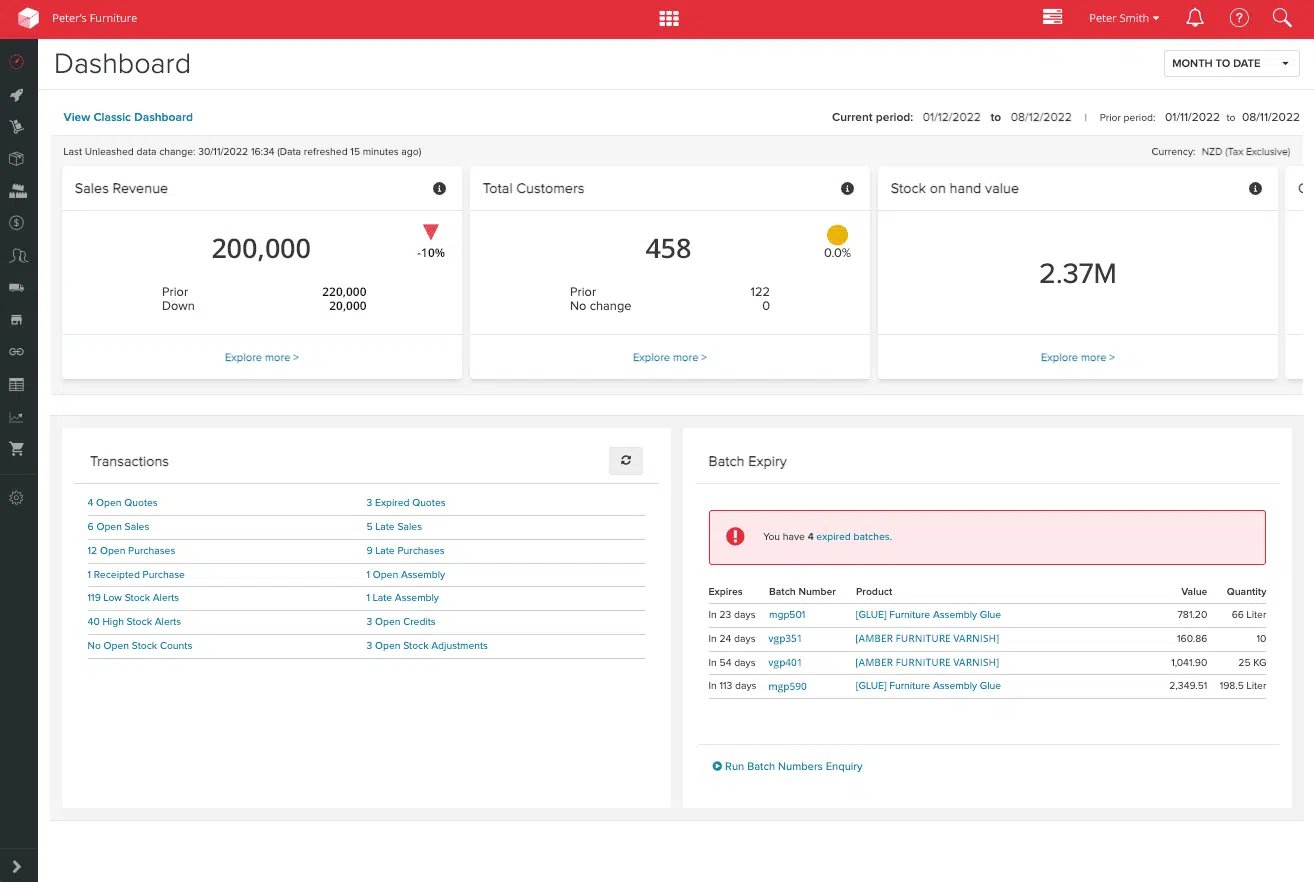Open the integrations link icon in the sidebar
The height and width of the screenshot is (882, 1314).
tap(17, 351)
